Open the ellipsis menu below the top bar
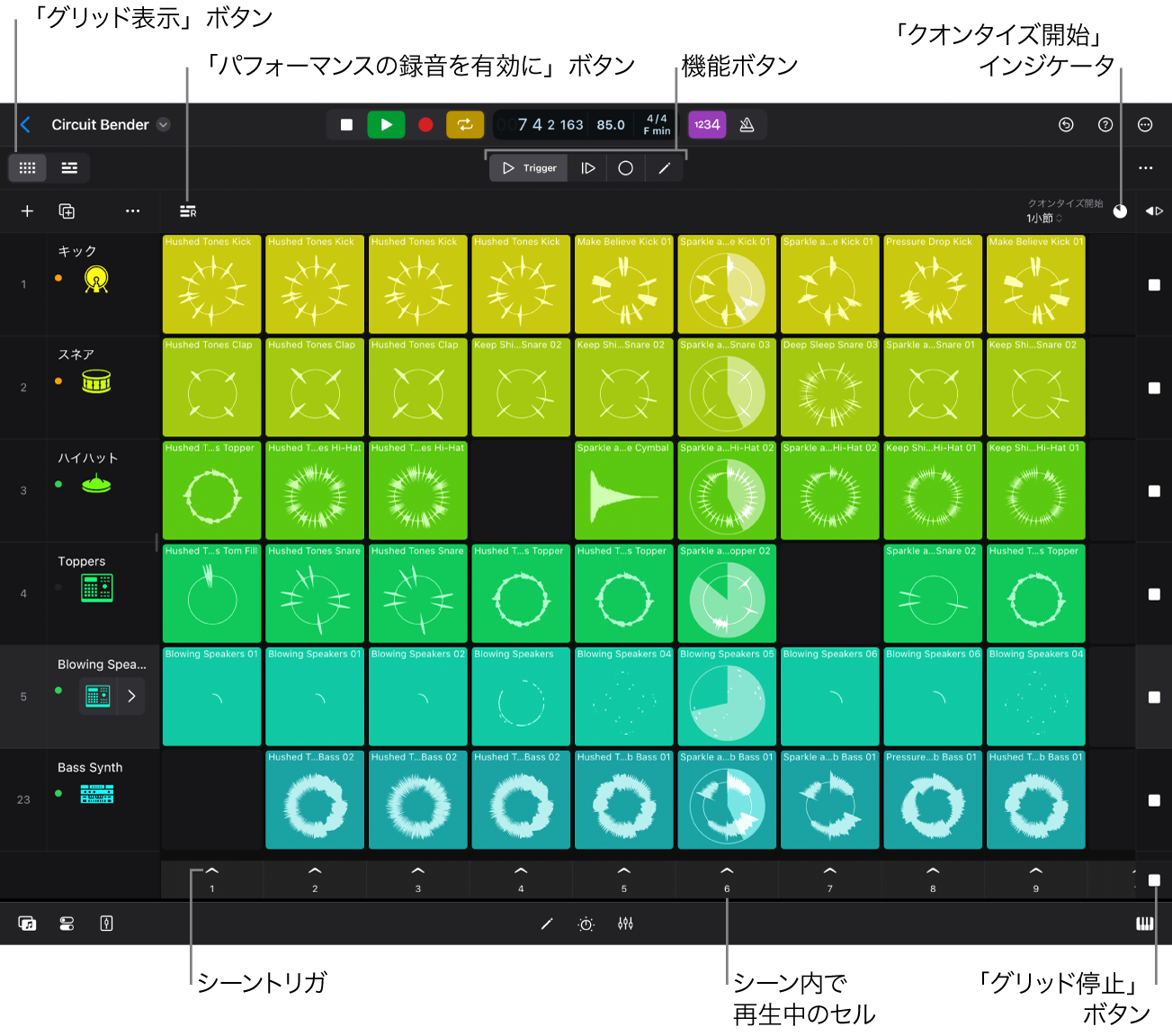Viewport: 1172px width, 1036px height. (1145, 168)
